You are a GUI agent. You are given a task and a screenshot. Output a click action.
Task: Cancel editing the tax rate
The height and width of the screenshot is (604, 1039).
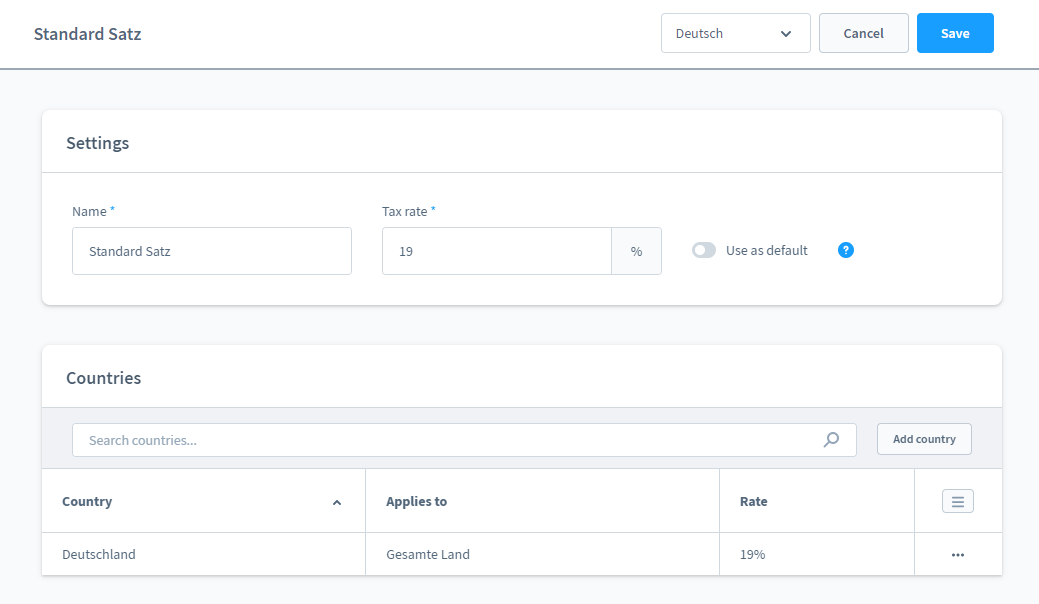tap(863, 33)
